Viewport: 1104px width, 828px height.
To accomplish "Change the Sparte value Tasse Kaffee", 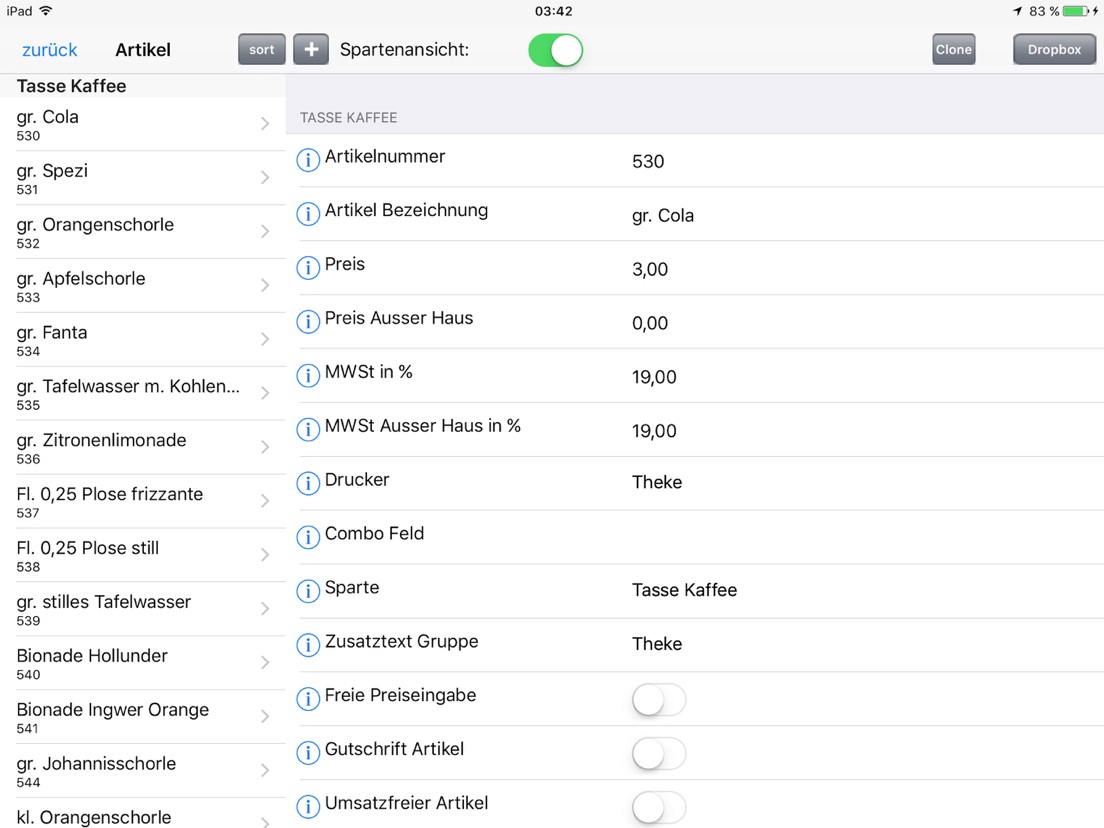I will point(684,590).
